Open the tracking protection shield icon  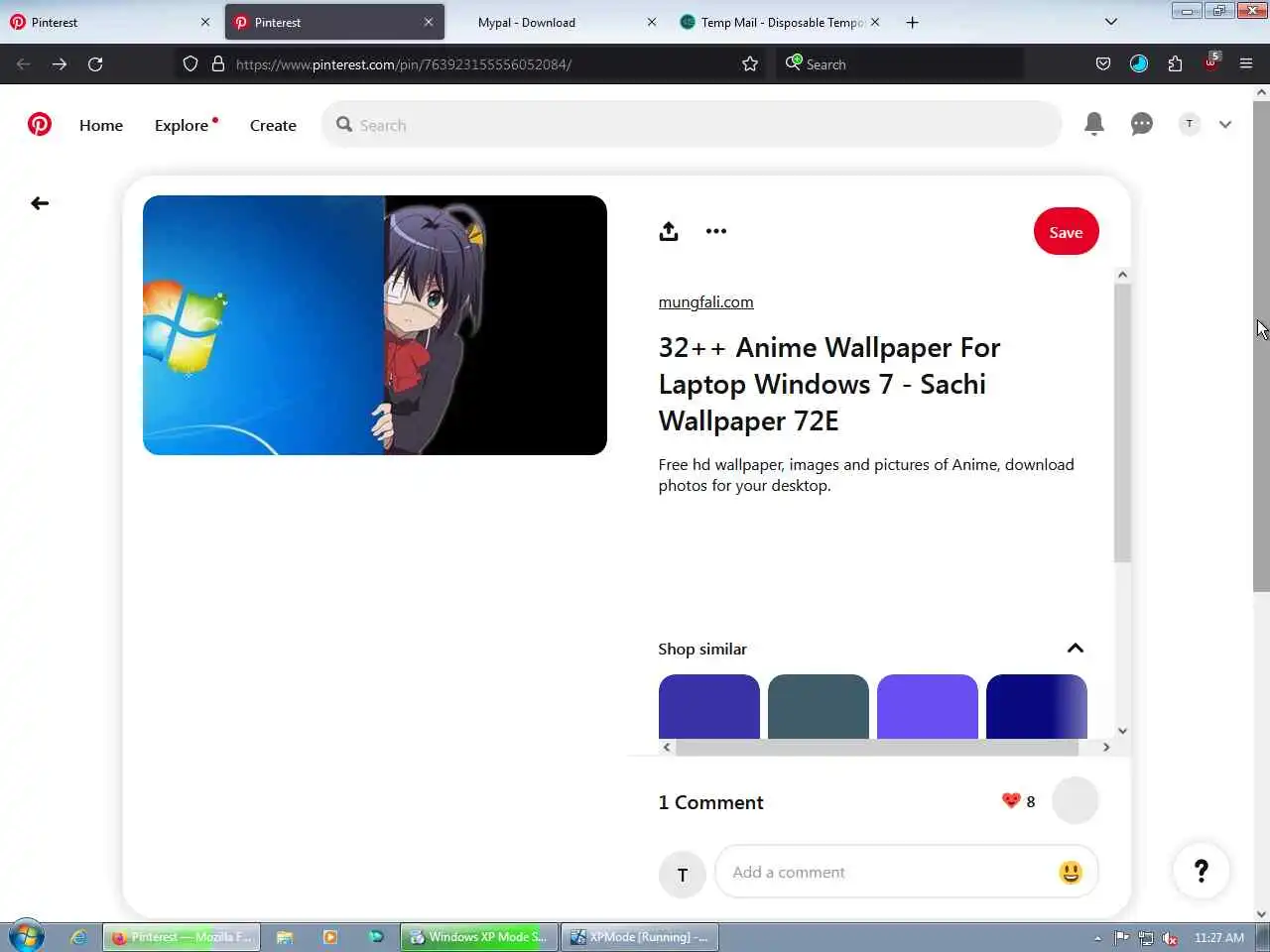[190, 64]
